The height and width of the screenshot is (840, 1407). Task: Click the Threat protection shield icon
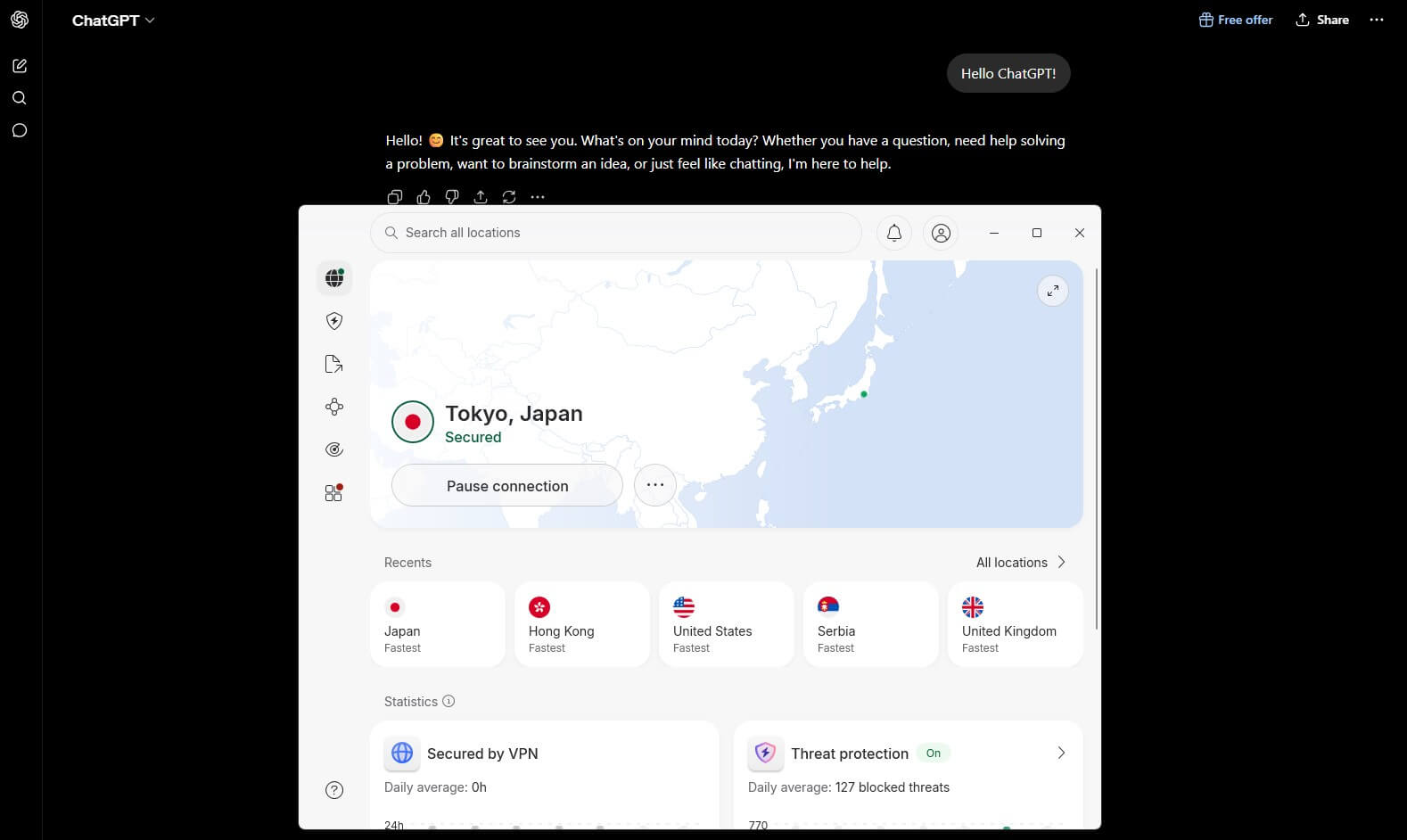[765, 753]
